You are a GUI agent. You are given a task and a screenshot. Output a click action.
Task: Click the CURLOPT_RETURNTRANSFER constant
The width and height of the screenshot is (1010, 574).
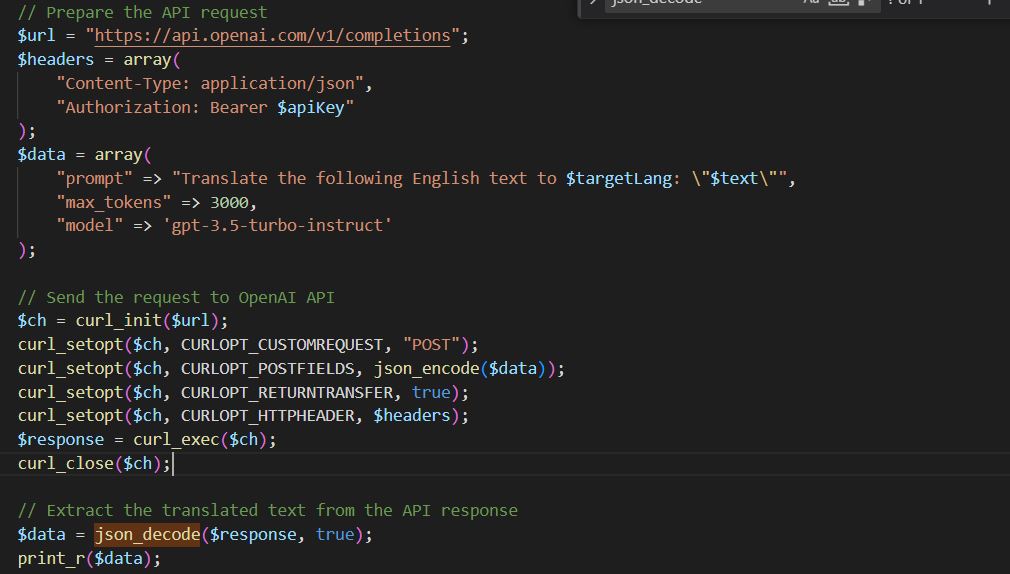click(287, 392)
